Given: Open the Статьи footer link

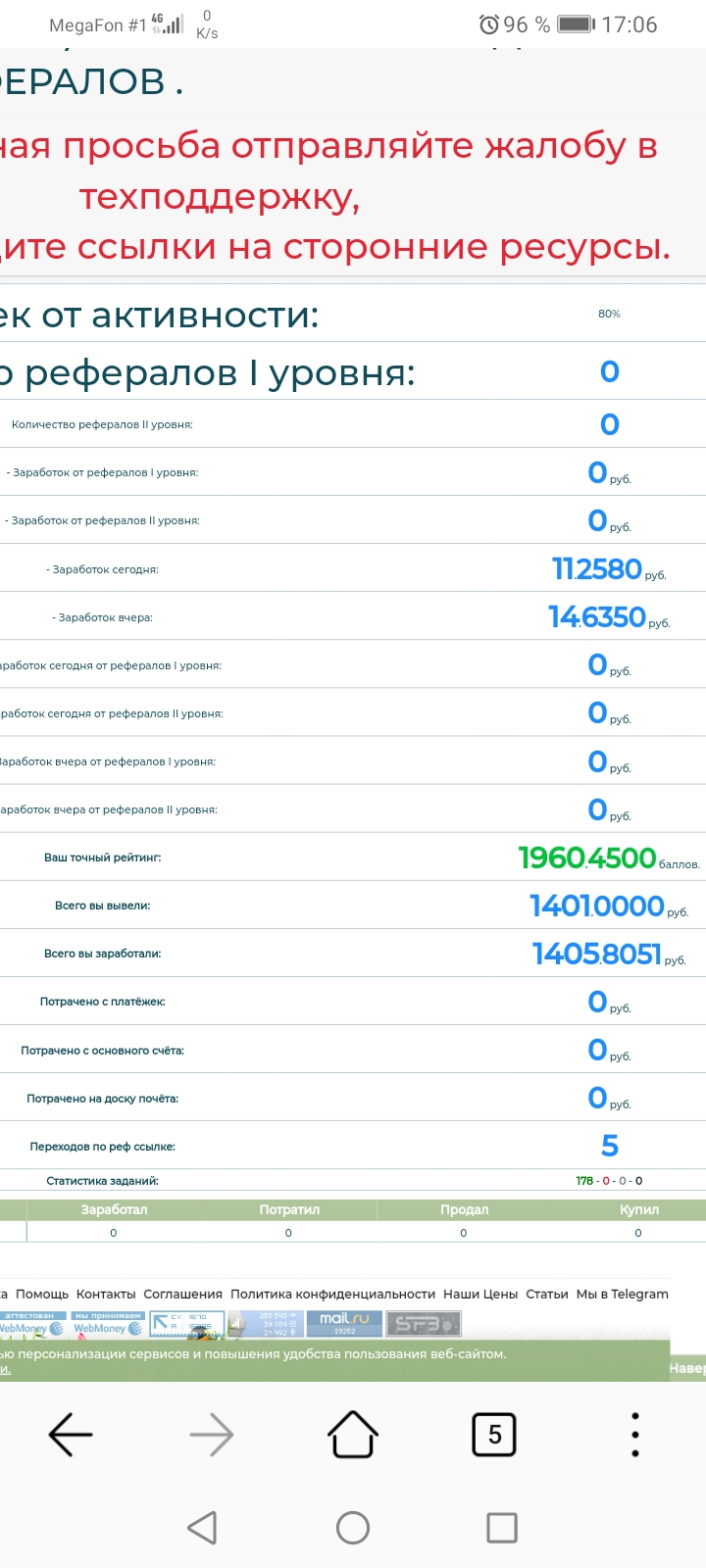Looking at the screenshot, I should point(547,1294).
